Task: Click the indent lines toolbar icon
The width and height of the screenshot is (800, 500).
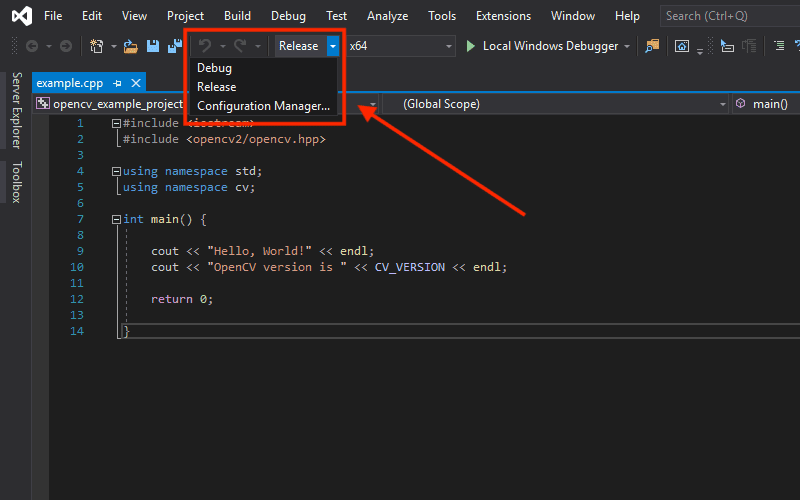Action: [779, 46]
